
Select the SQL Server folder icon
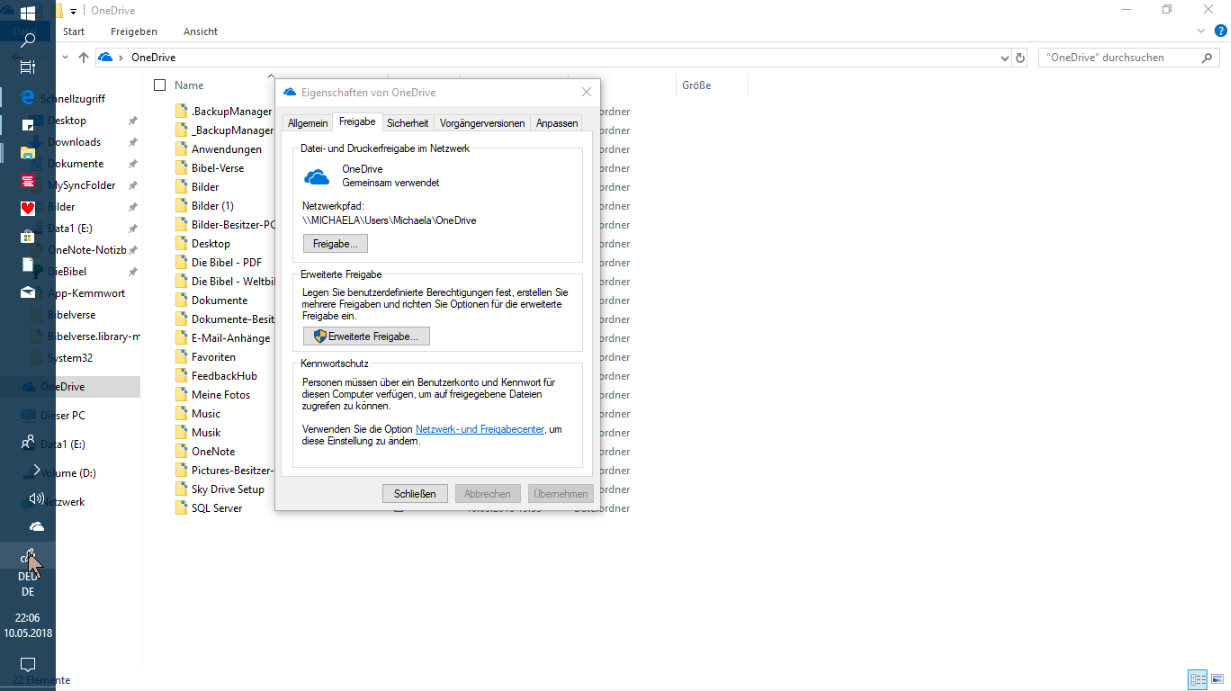(181, 508)
